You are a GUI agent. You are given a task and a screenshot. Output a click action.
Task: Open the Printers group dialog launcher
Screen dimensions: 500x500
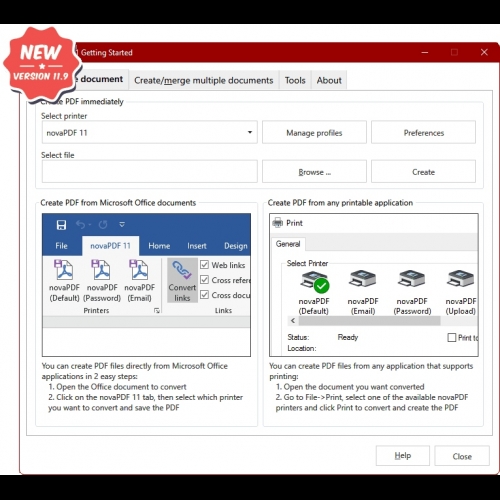click(157, 311)
